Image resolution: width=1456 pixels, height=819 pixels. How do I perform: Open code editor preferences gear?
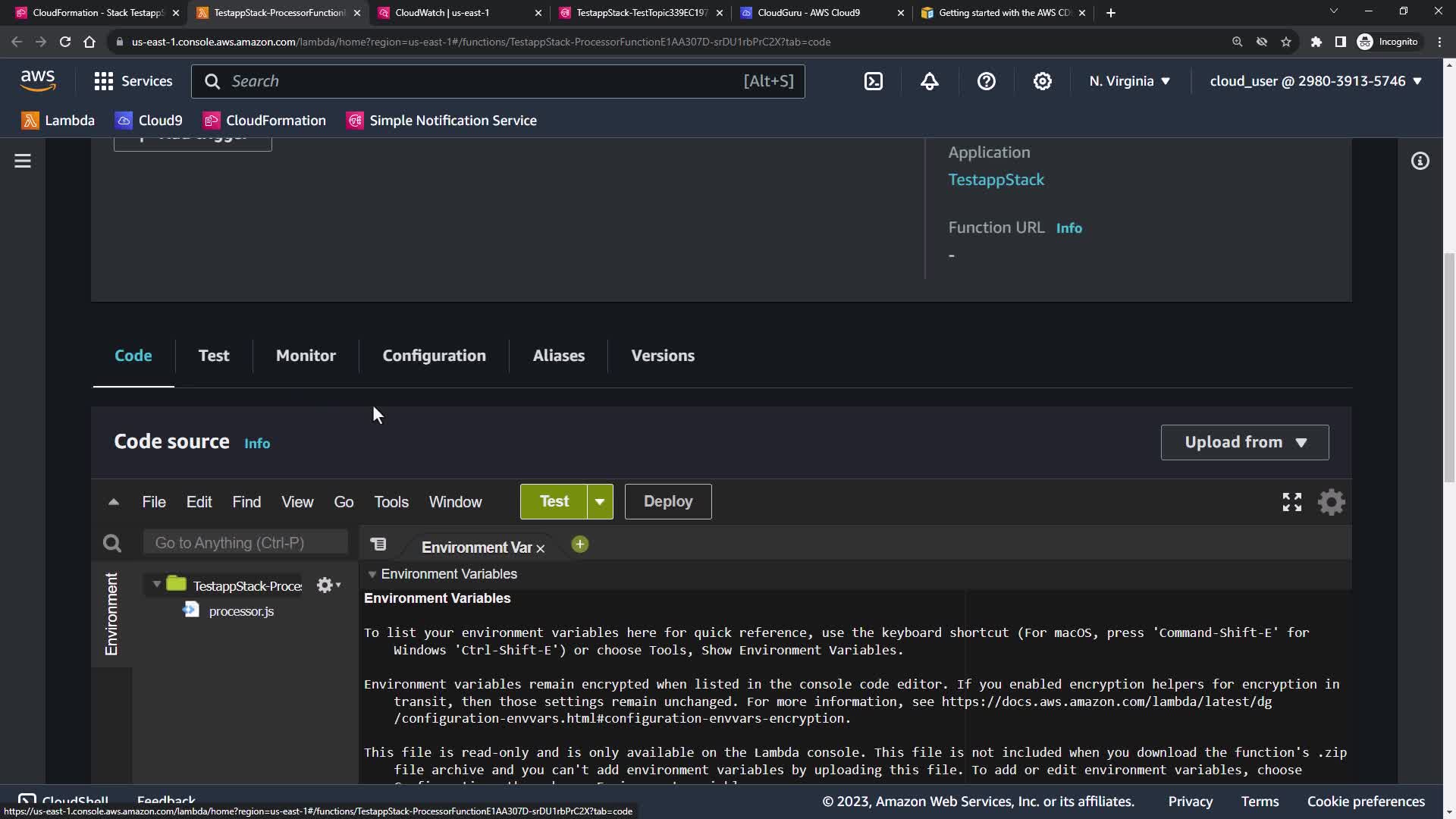pos(1331,502)
